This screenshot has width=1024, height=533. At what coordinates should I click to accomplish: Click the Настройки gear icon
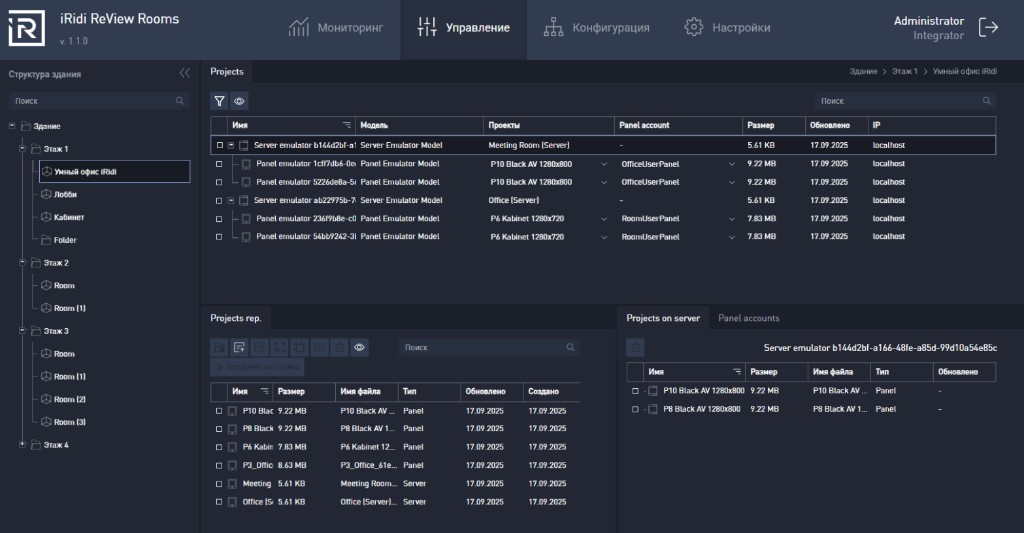[x=694, y=27]
